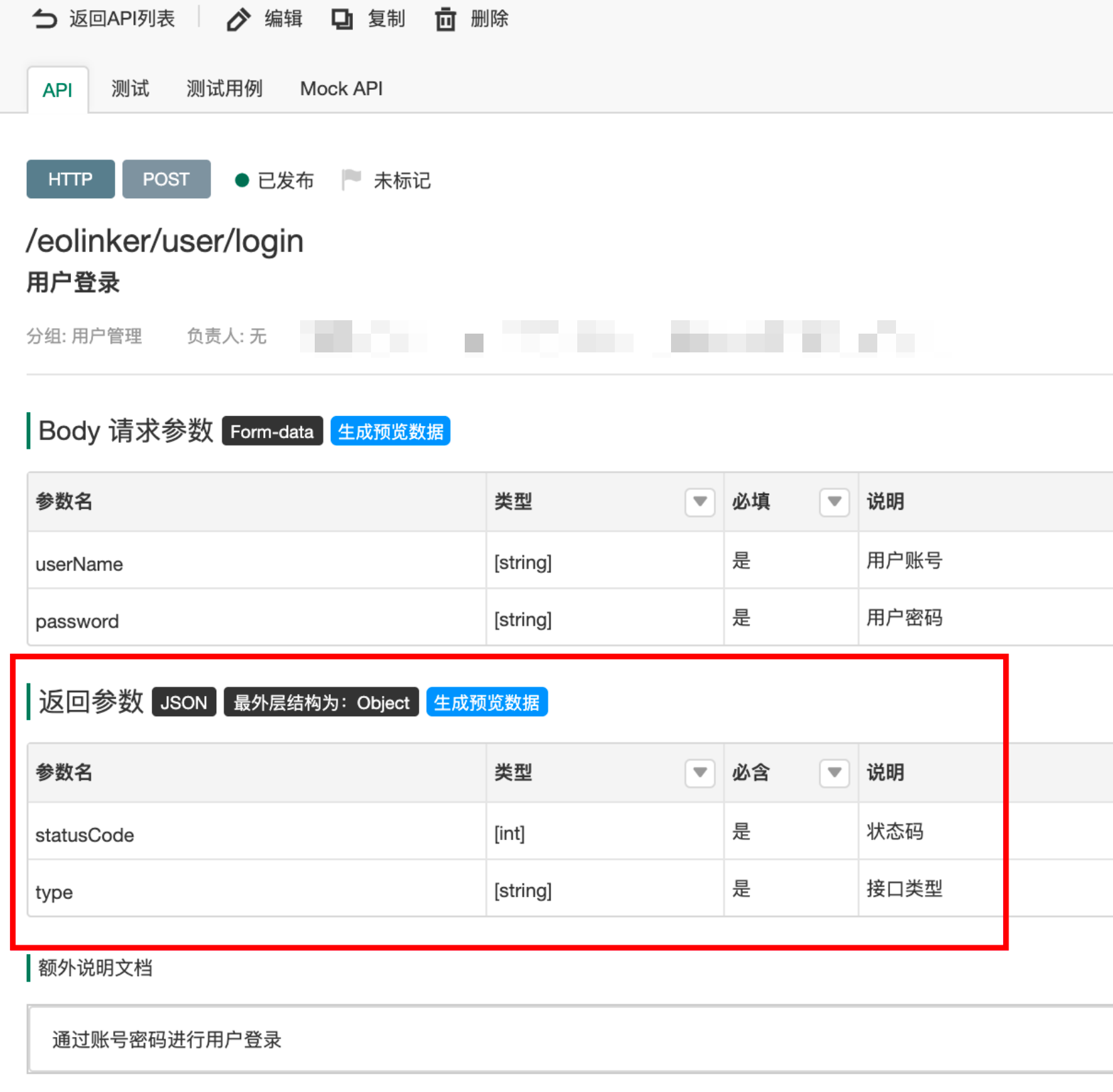Click the 用户账号 description cell
Image resolution: width=1113 pixels, height=1092 pixels.
point(986,561)
